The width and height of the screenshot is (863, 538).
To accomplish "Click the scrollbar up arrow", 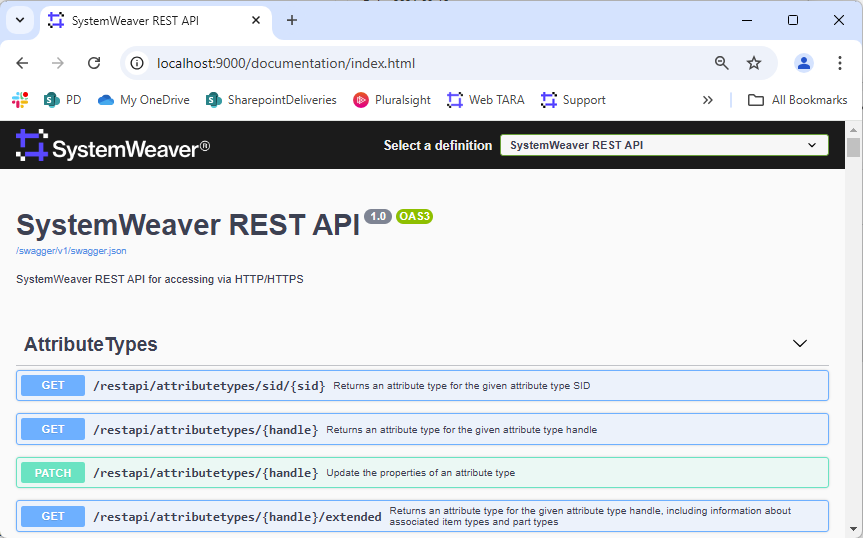I will [853, 130].
